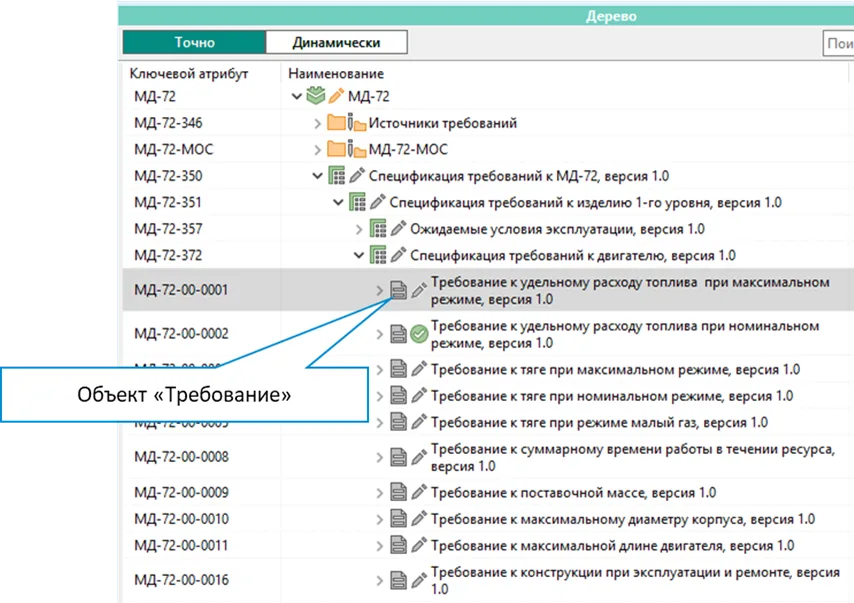This screenshot has height=603, width=854.
Task: Select key attribute cell МД-72-00-0010
Action: (x=181, y=519)
